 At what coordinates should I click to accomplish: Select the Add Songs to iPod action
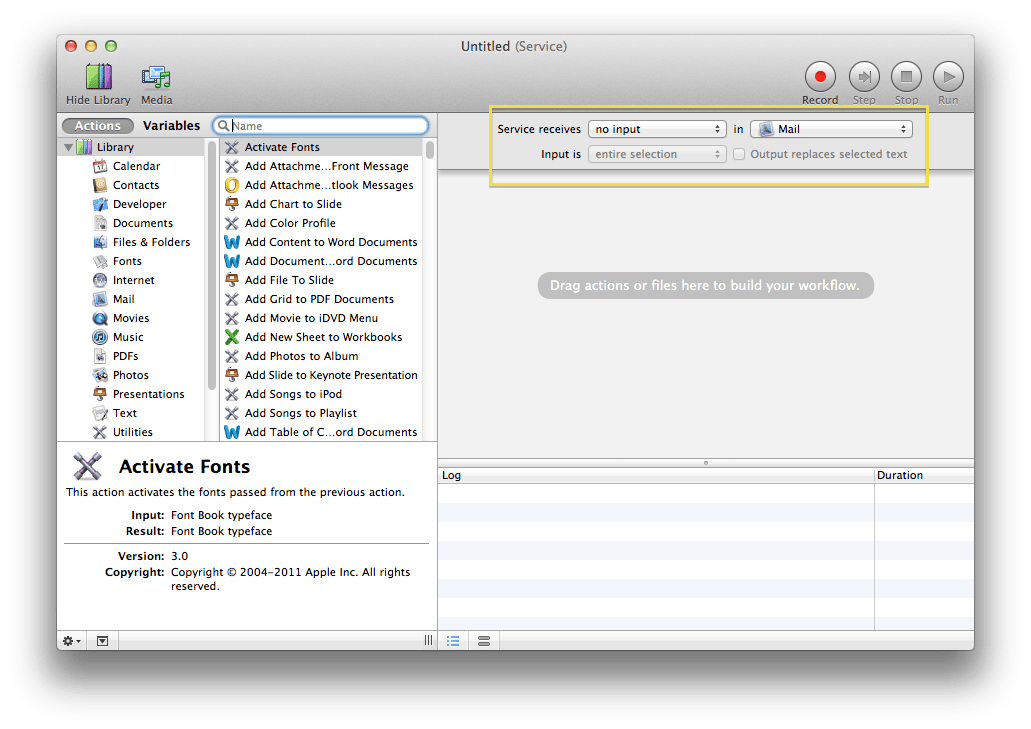[322, 395]
